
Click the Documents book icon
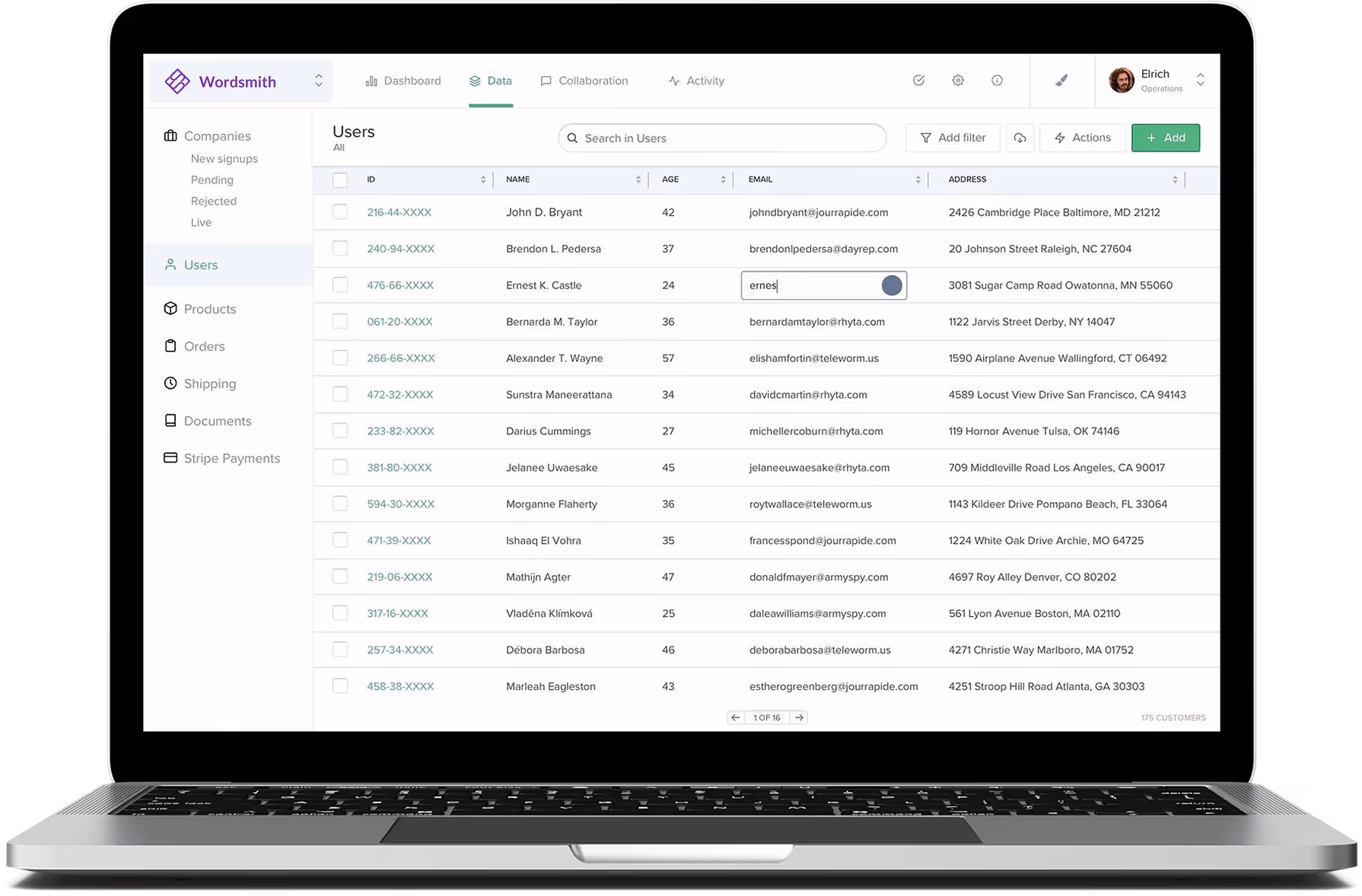point(170,420)
